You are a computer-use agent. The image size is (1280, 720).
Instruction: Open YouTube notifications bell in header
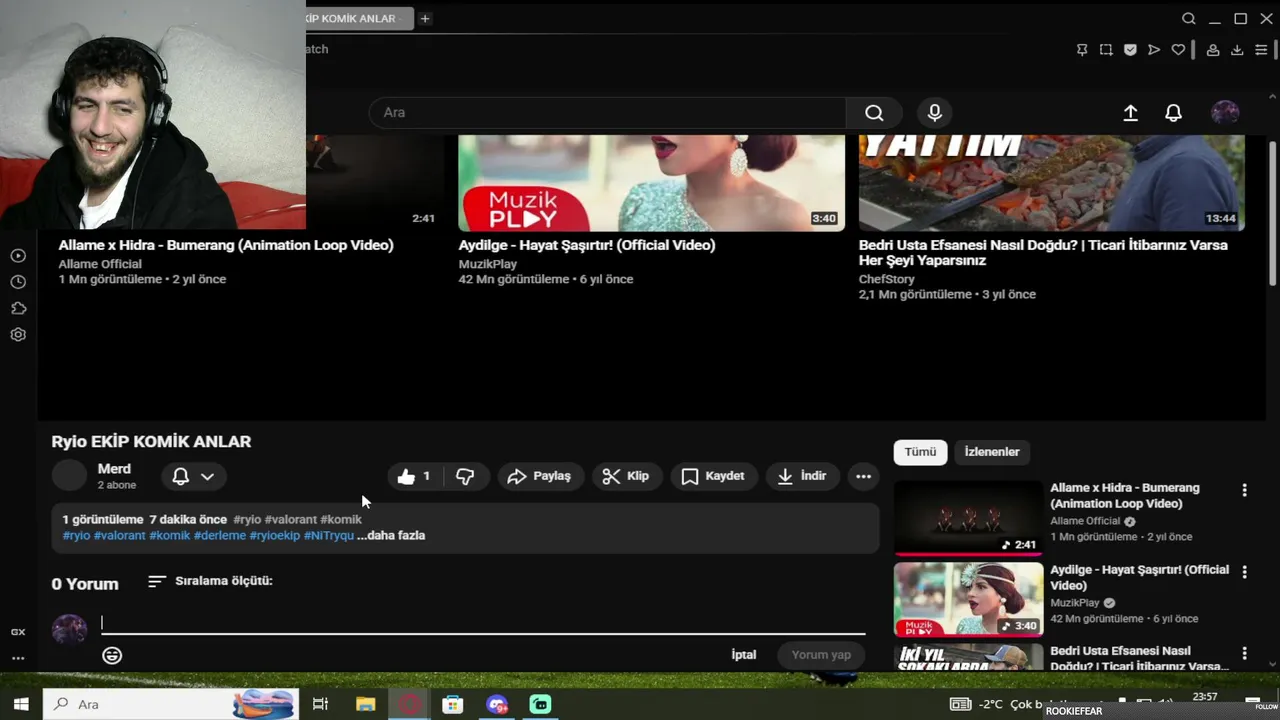click(x=1174, y=113)
